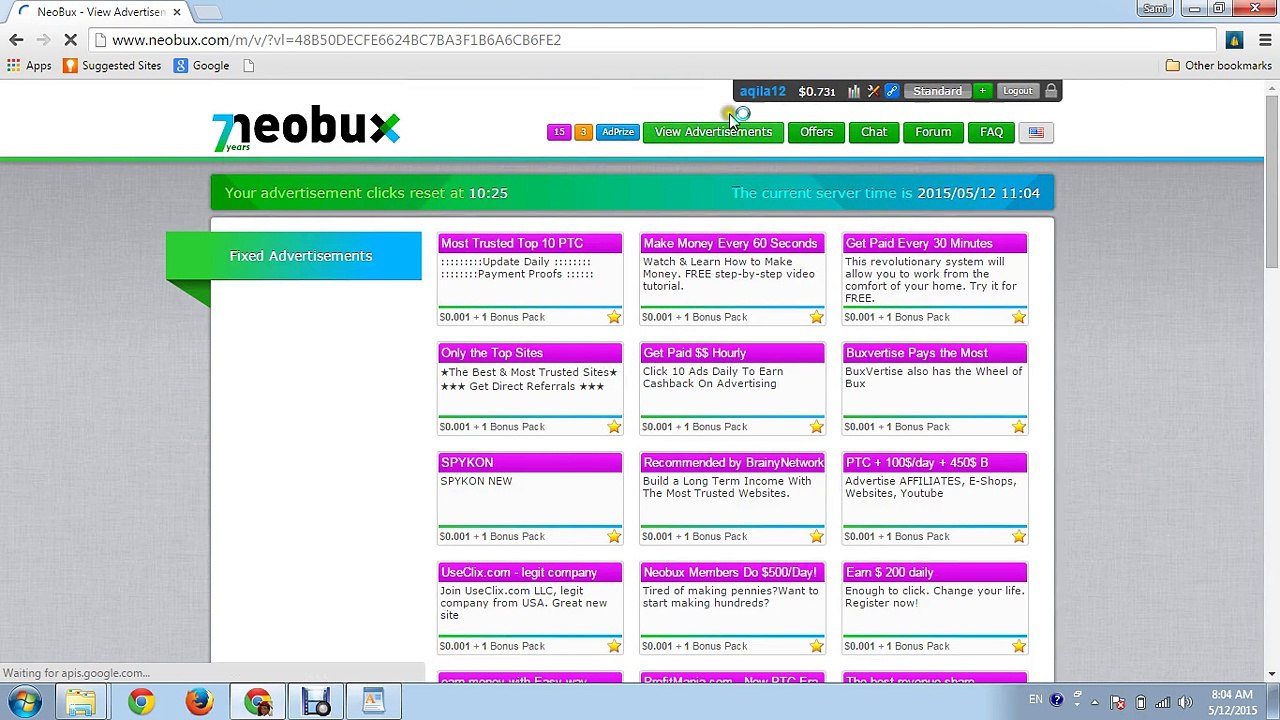Click the green plus upgrade button
This screenshot has width=1280, height=720.
pyautogui.click(x=982, y=91)
